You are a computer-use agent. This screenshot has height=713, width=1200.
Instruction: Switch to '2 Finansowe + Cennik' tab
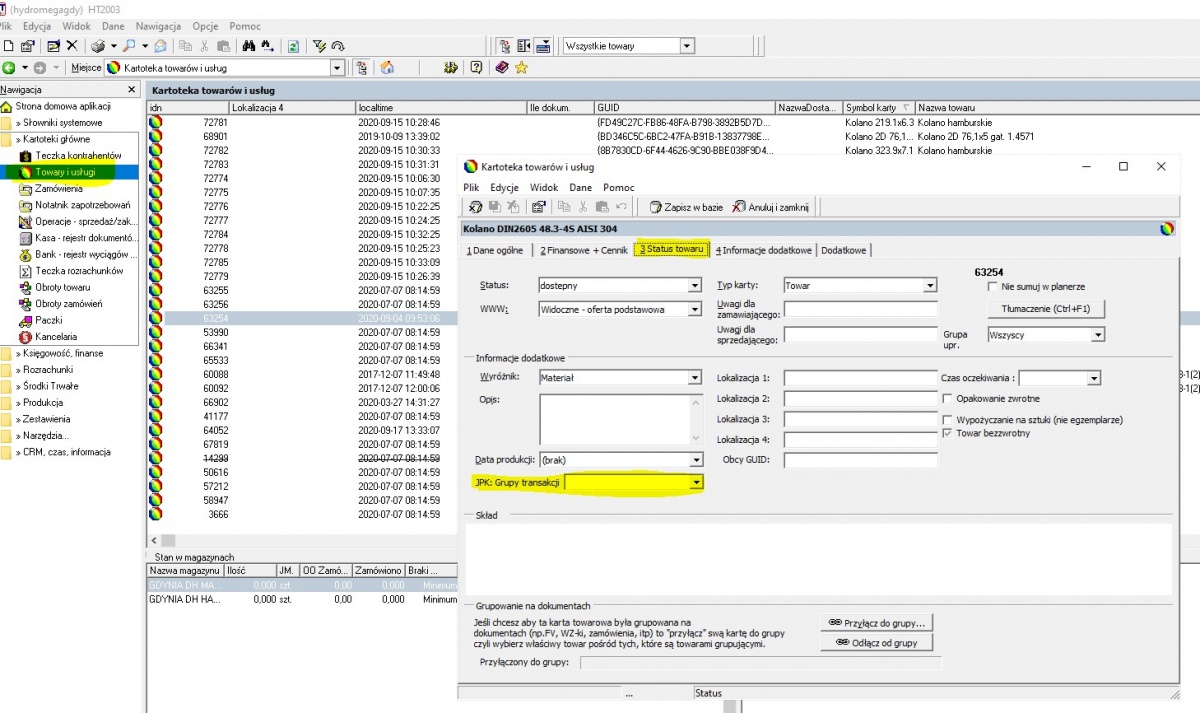point(584,250)
